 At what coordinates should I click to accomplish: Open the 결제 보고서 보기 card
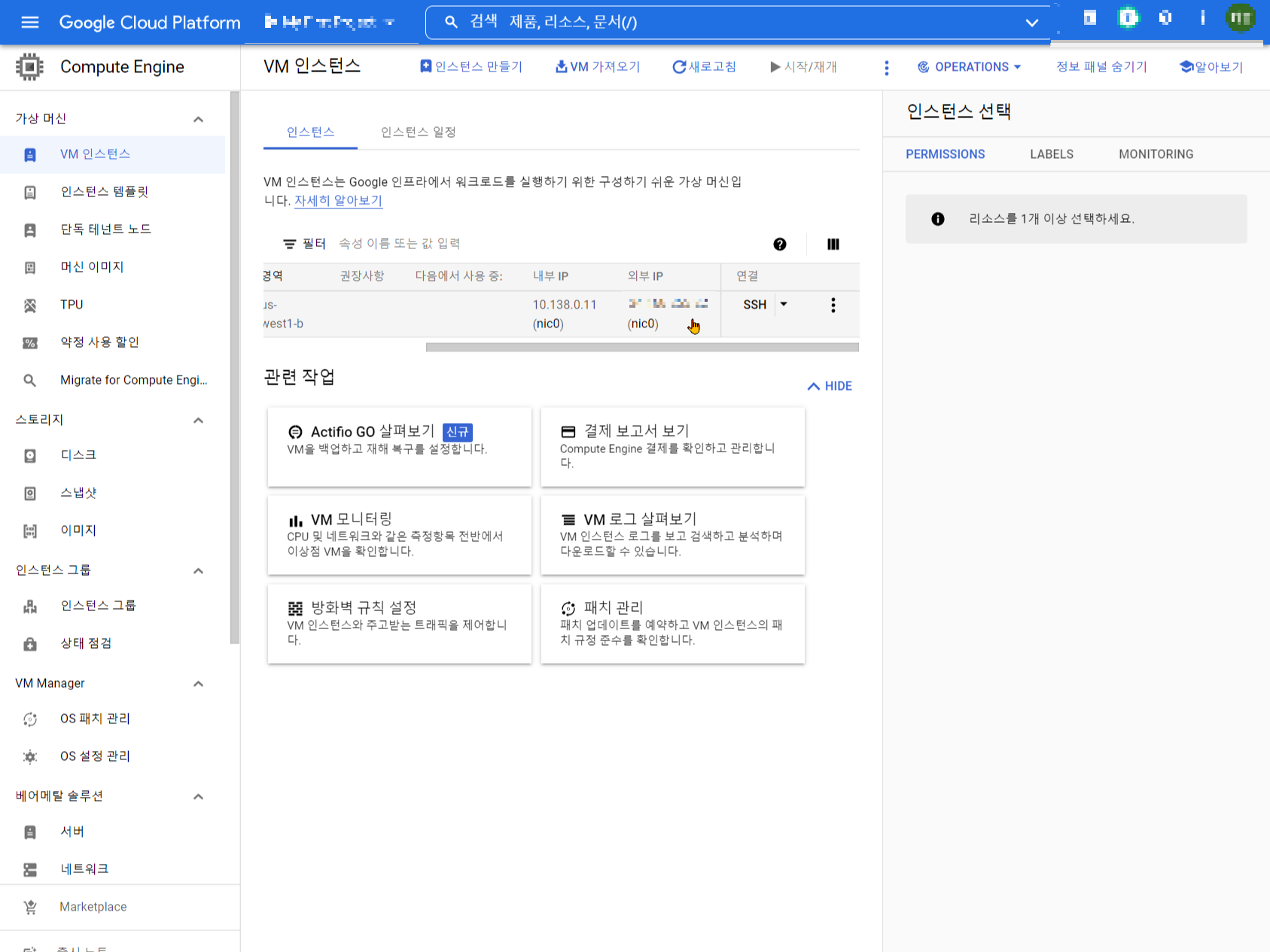pyautogui.click(x=673, y=447)
